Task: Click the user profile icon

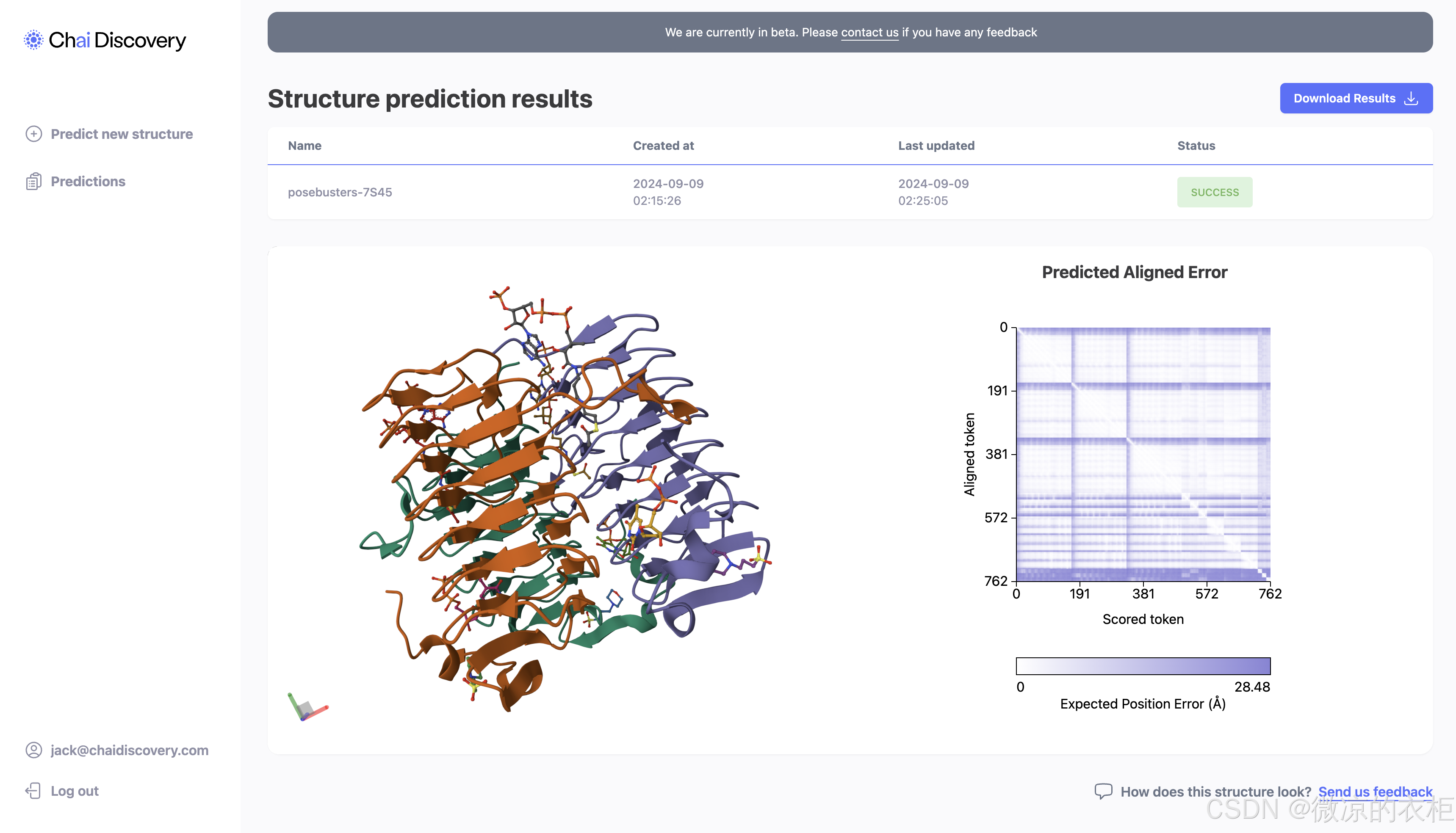Action: (34, 750)
